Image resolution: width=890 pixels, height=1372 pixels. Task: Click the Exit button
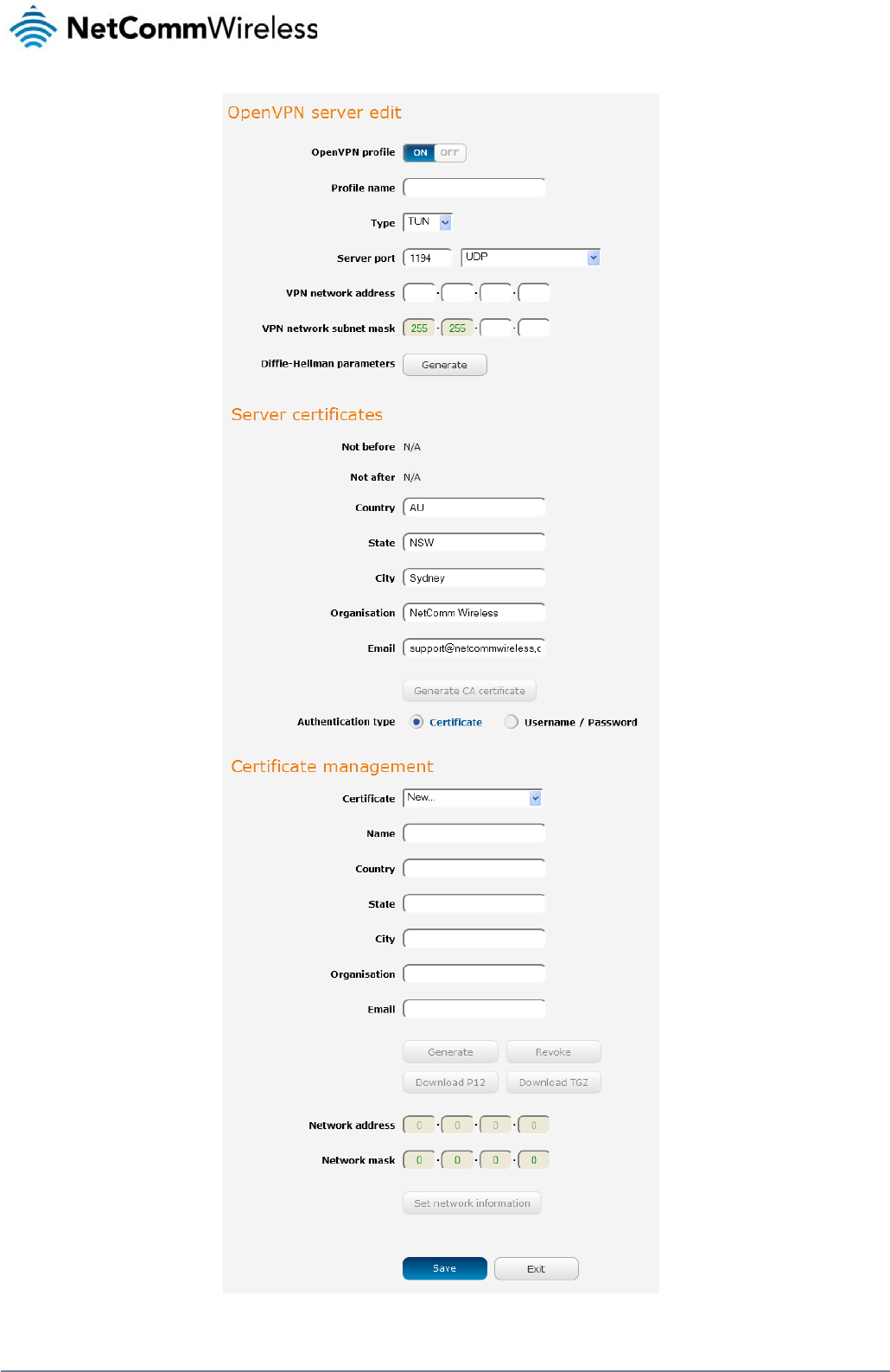536,1268
